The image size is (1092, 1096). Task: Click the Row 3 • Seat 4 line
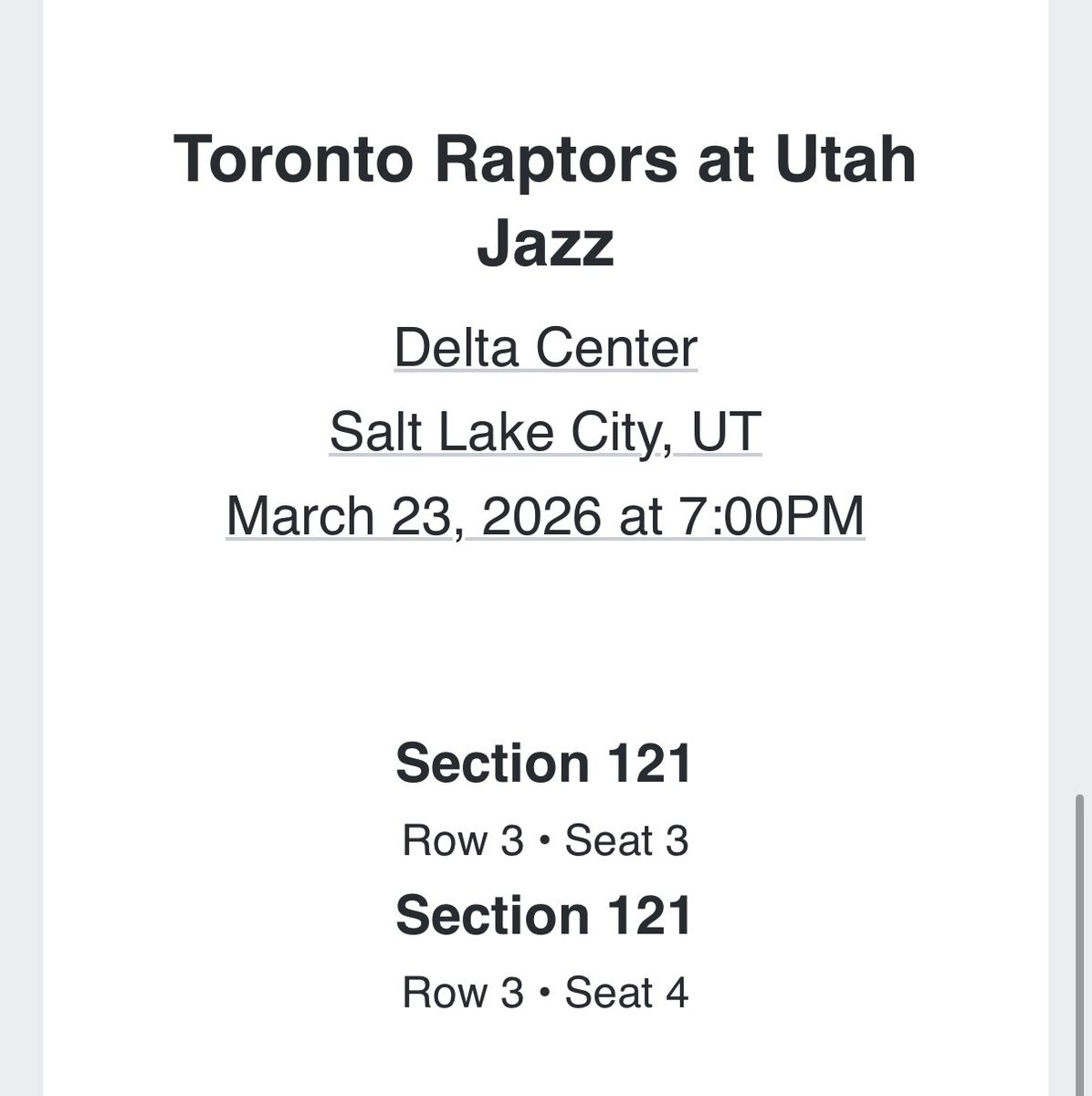(545, 993)
